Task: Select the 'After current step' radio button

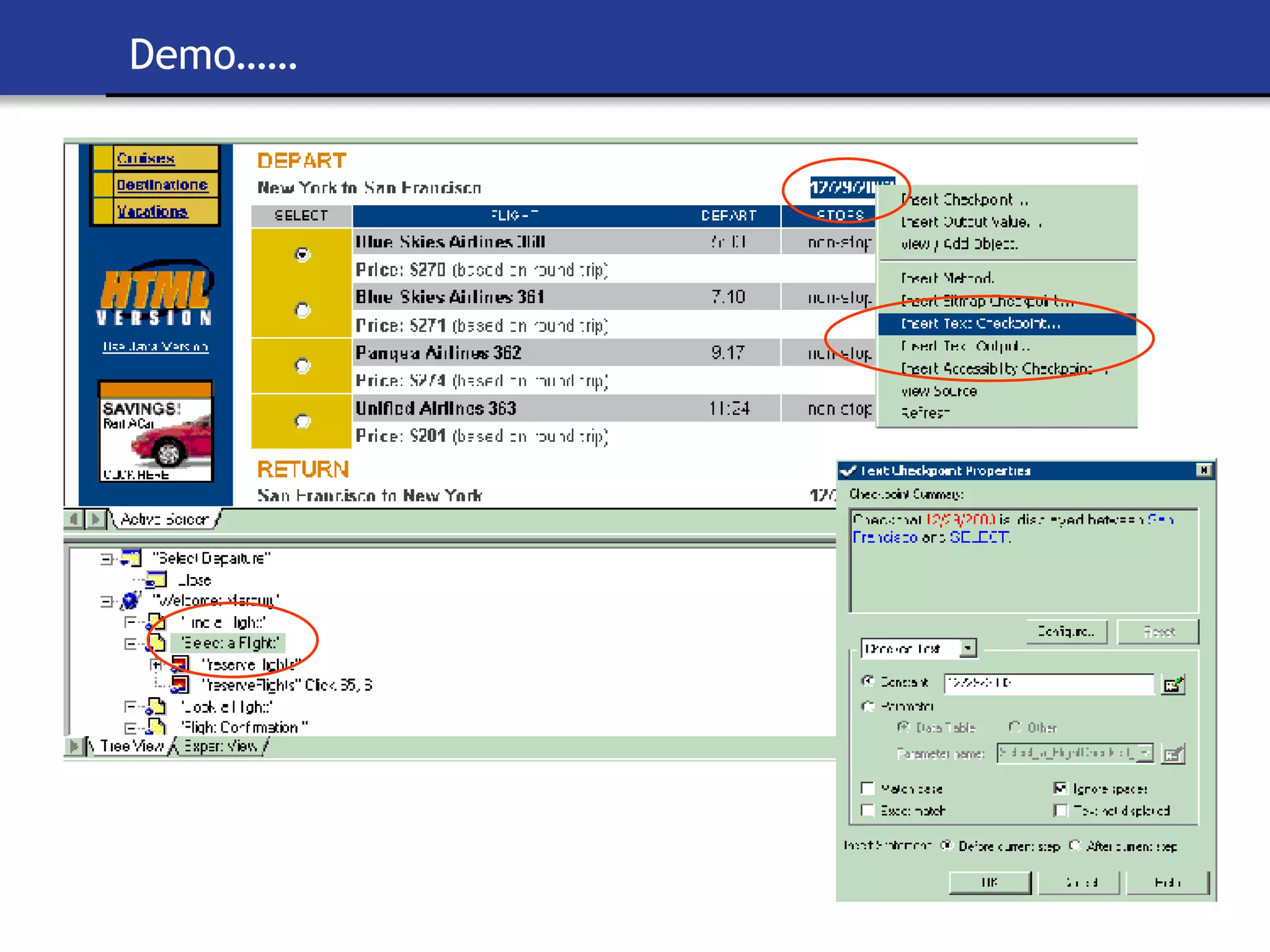Action: [x=1075, y=845]
